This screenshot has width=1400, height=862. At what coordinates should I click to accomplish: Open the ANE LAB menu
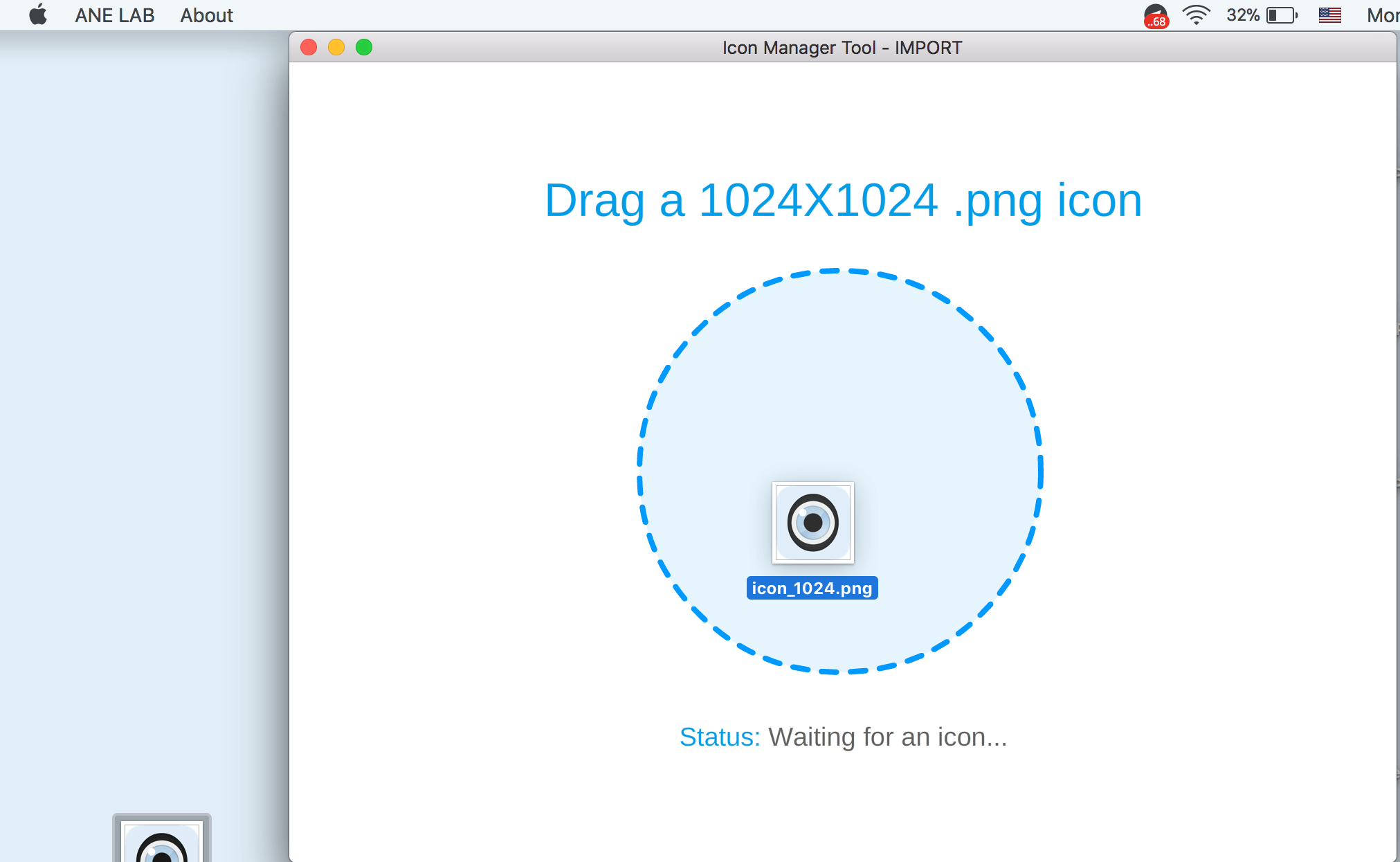(x=114, y=15)
